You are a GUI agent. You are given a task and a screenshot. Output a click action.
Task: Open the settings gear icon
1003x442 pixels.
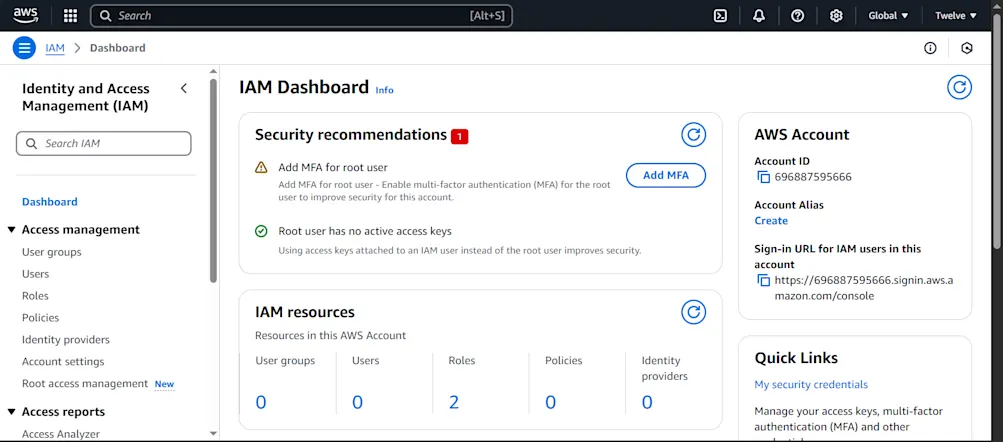pyautogui.click(x=835, y=16)
